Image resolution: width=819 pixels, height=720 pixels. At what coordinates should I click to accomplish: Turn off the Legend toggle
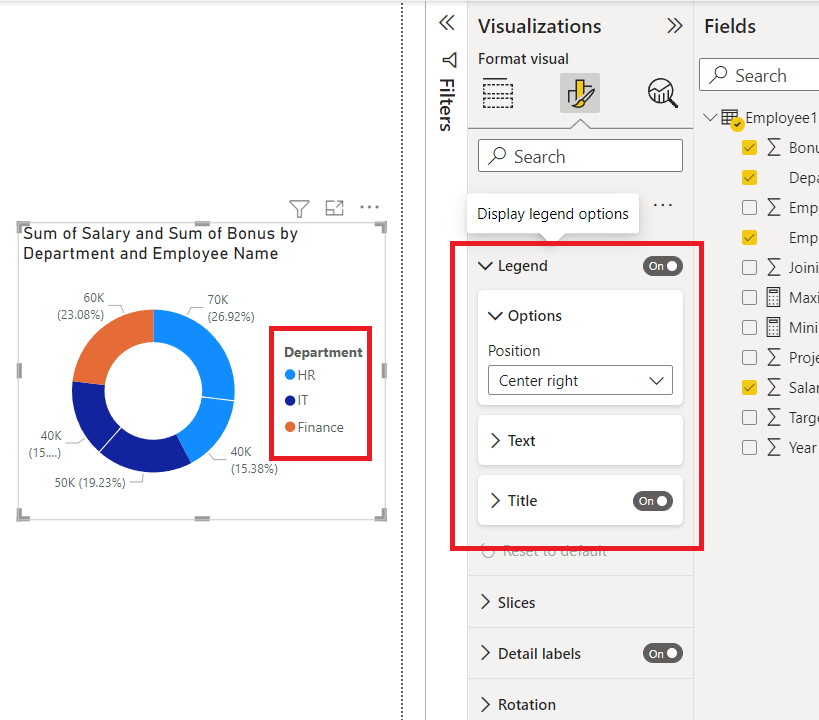(662, 266)
